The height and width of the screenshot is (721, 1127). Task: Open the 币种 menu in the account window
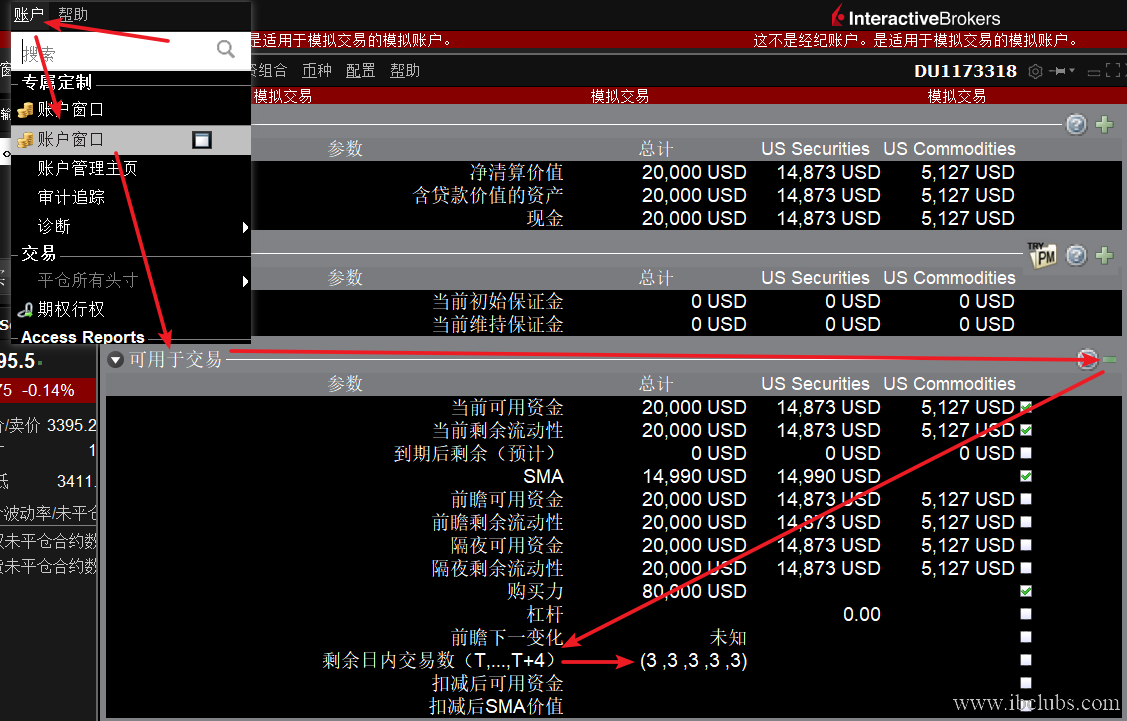(x=317, y=70)
